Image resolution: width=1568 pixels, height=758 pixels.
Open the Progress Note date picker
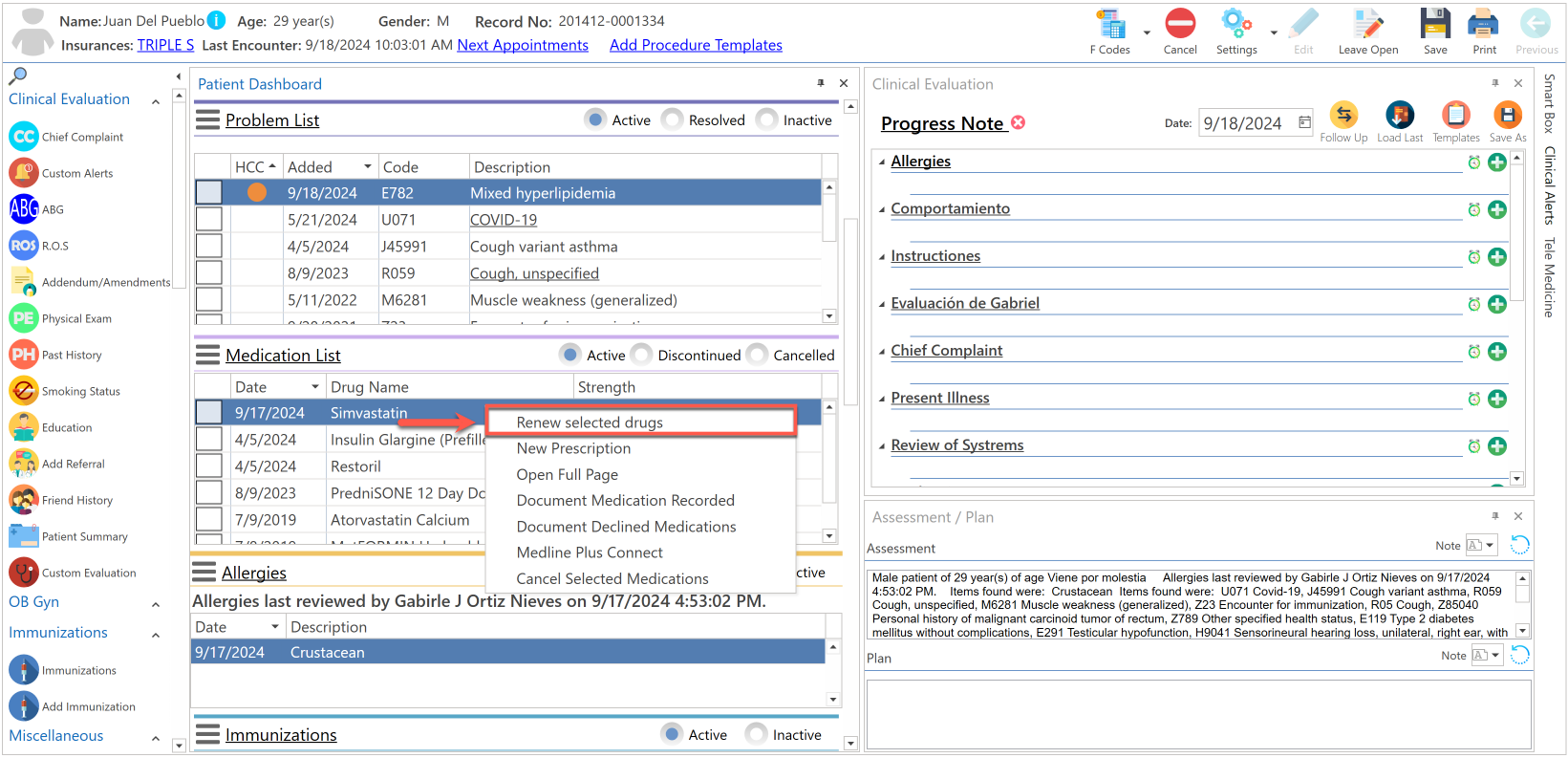coord(1304,122)
